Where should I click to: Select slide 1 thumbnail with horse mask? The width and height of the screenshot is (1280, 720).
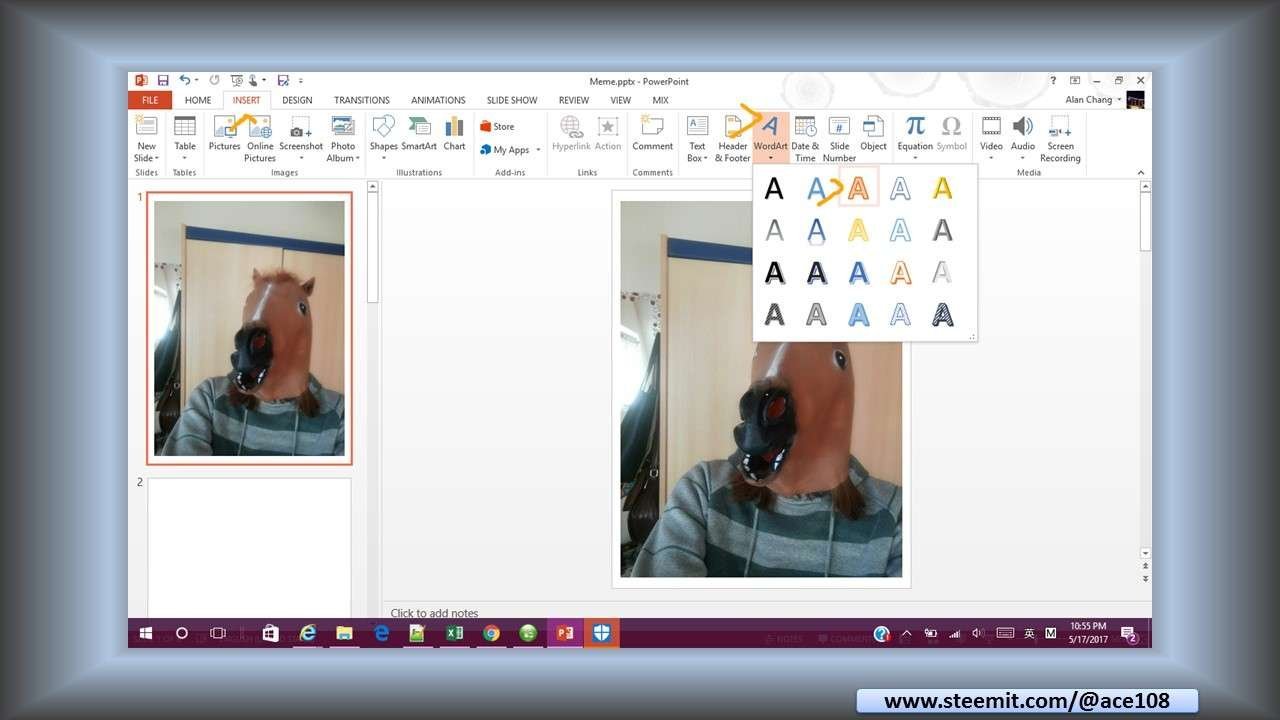pyautogui.click(x=249, y=328)
